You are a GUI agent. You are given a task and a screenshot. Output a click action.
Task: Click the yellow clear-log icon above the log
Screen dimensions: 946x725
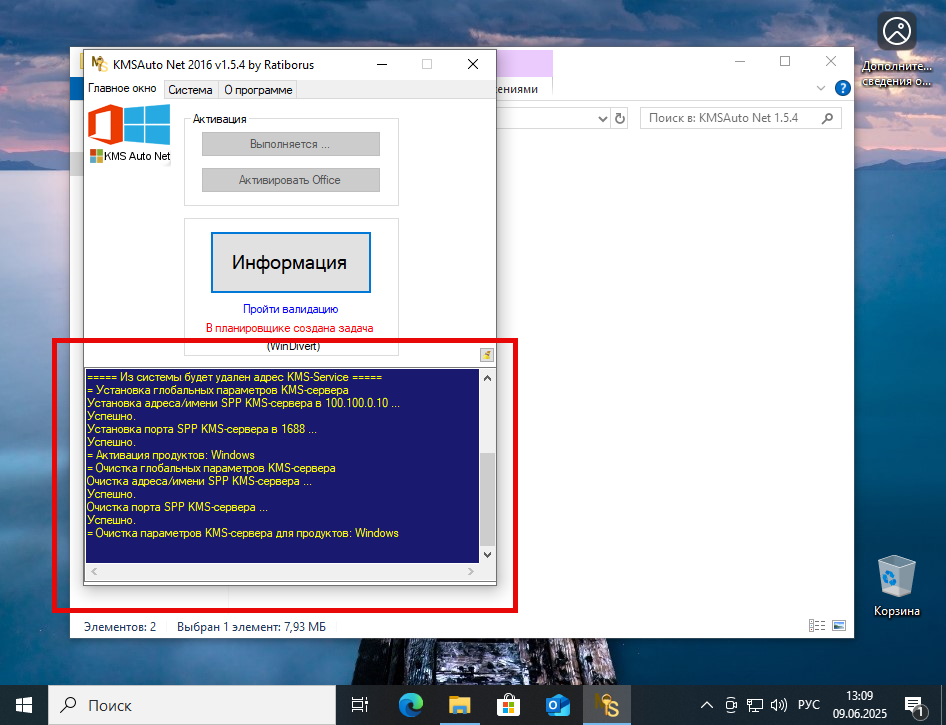[487, 355]
